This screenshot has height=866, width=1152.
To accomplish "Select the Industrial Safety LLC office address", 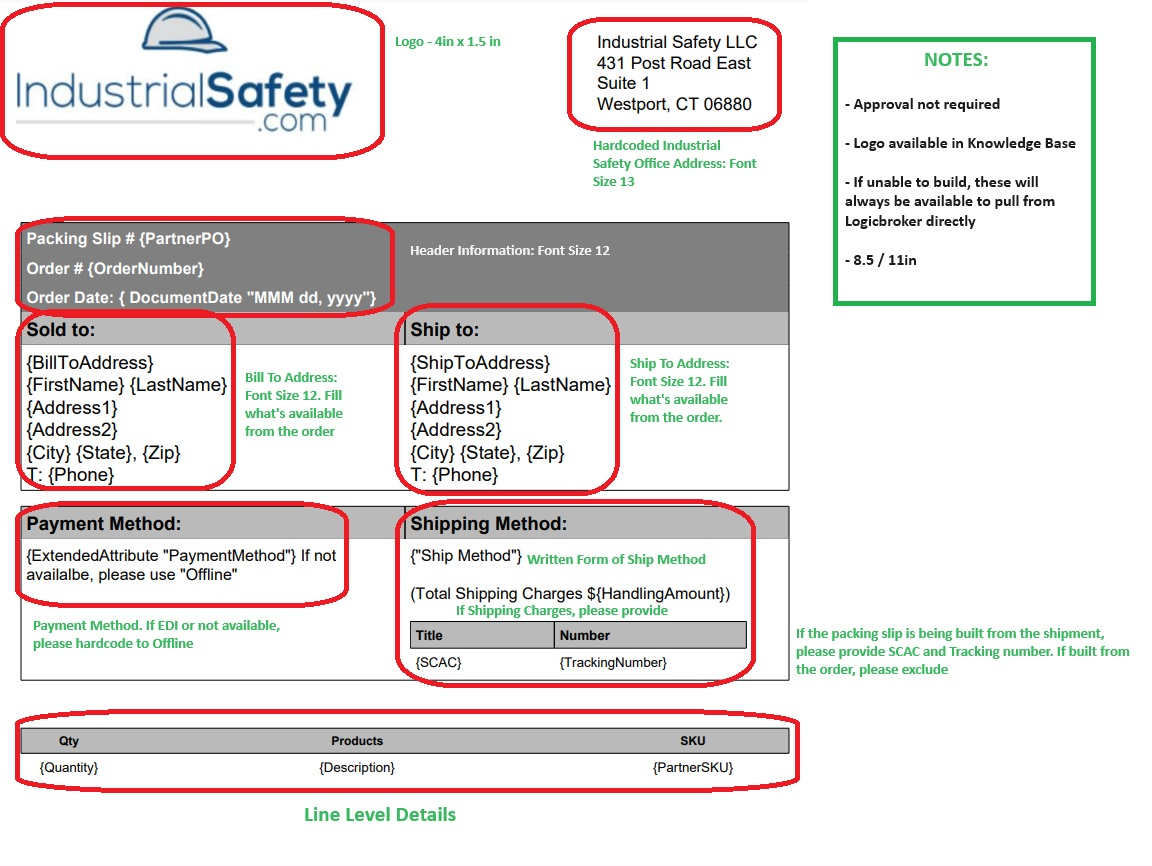I will (x=675, y=73).
